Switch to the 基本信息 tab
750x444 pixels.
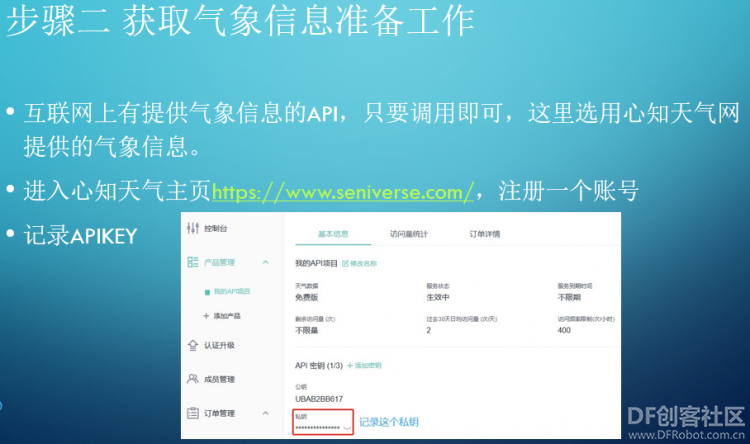(333, 234)
